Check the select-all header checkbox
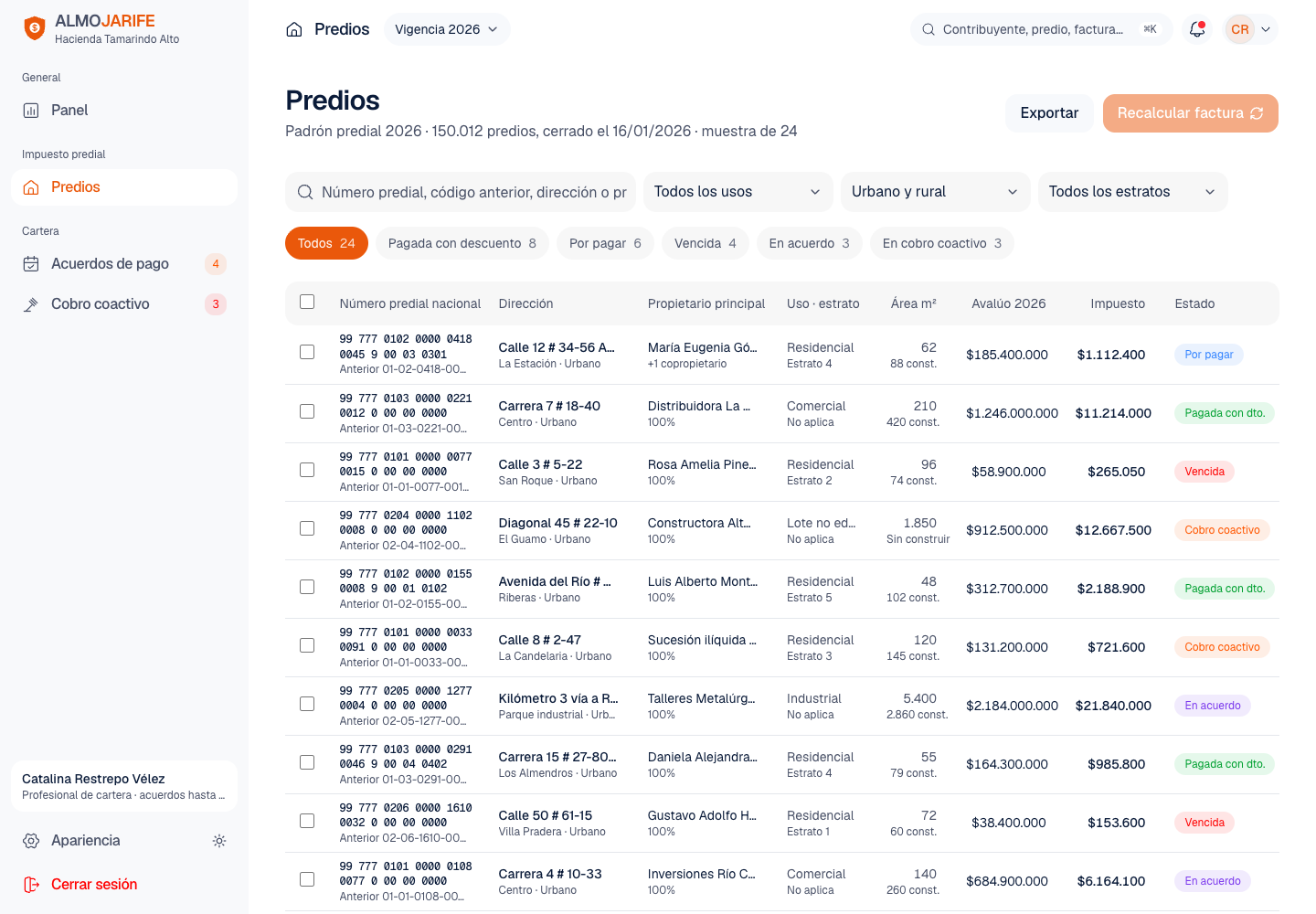1316x914 pixels. point(307,302)
